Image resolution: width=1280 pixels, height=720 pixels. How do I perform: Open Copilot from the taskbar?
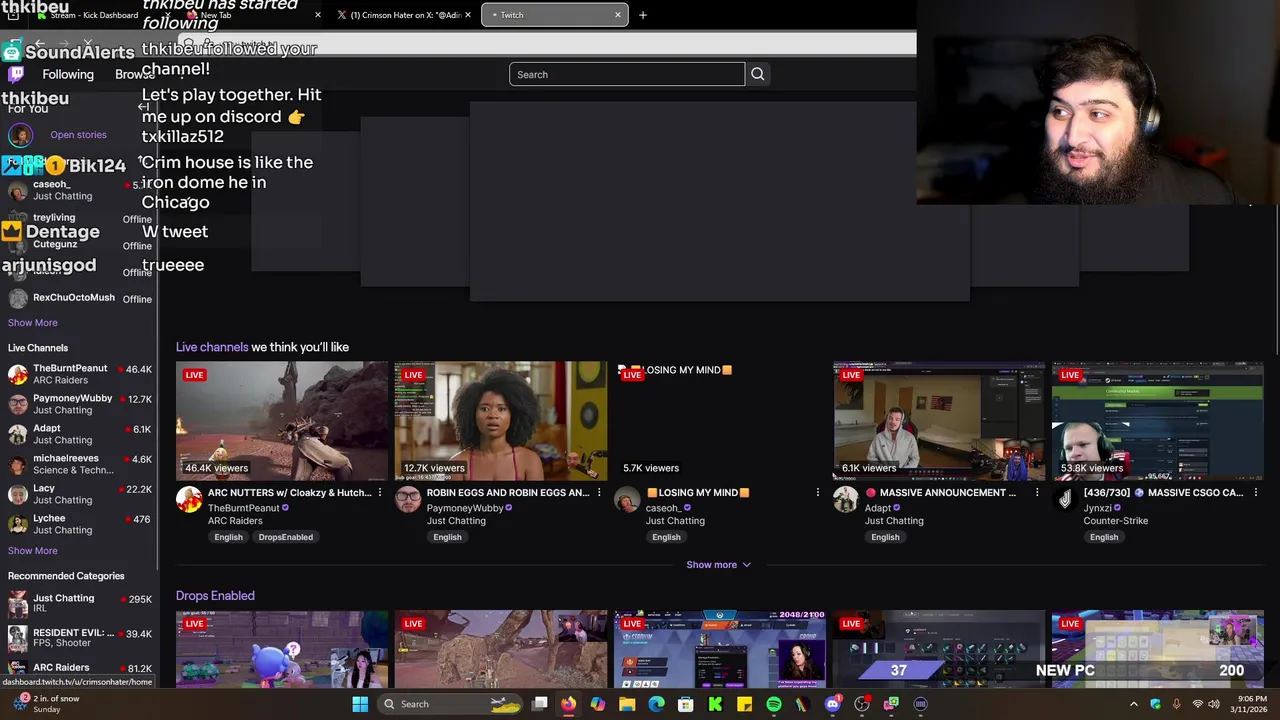tap(597, 704)
